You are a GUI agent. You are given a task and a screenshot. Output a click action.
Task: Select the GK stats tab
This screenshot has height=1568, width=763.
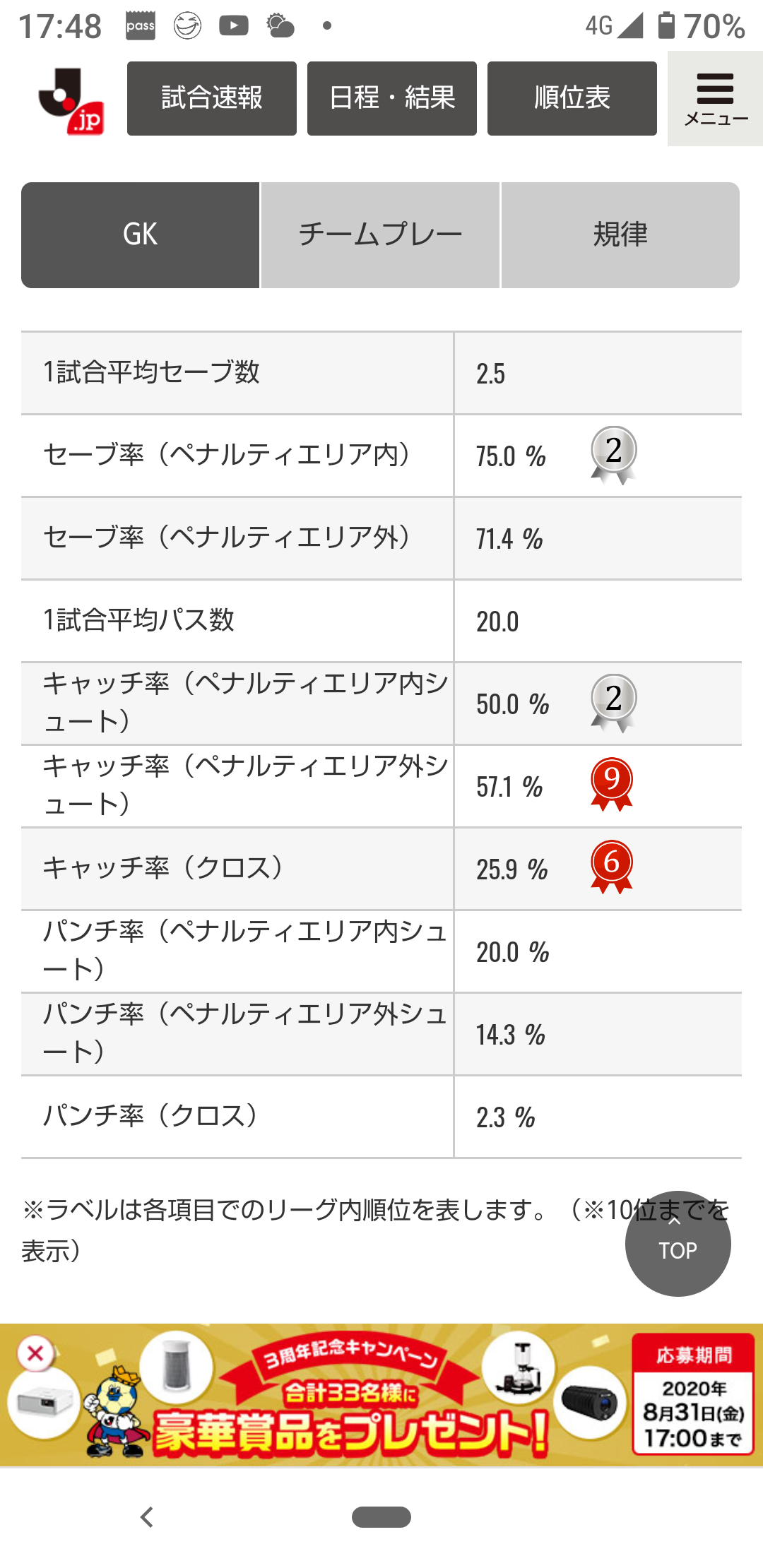140,234
